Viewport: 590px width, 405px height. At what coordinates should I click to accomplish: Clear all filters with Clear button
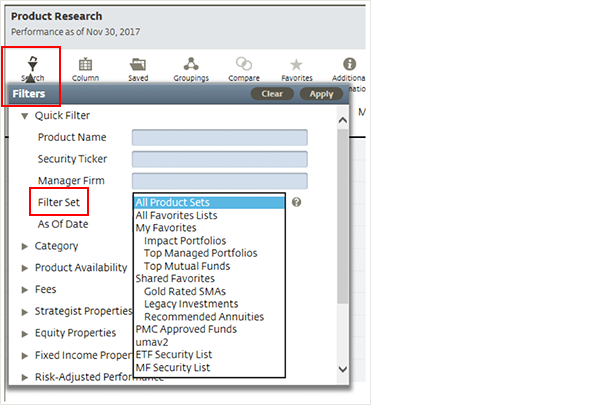tap(272, 94)
